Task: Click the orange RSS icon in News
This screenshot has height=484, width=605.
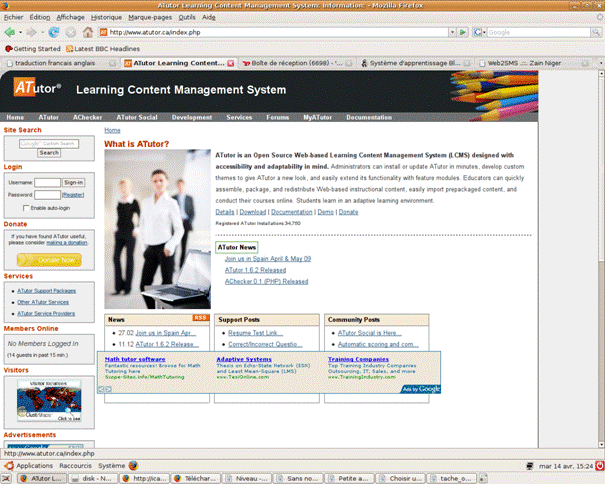Action: pos(200,318)
